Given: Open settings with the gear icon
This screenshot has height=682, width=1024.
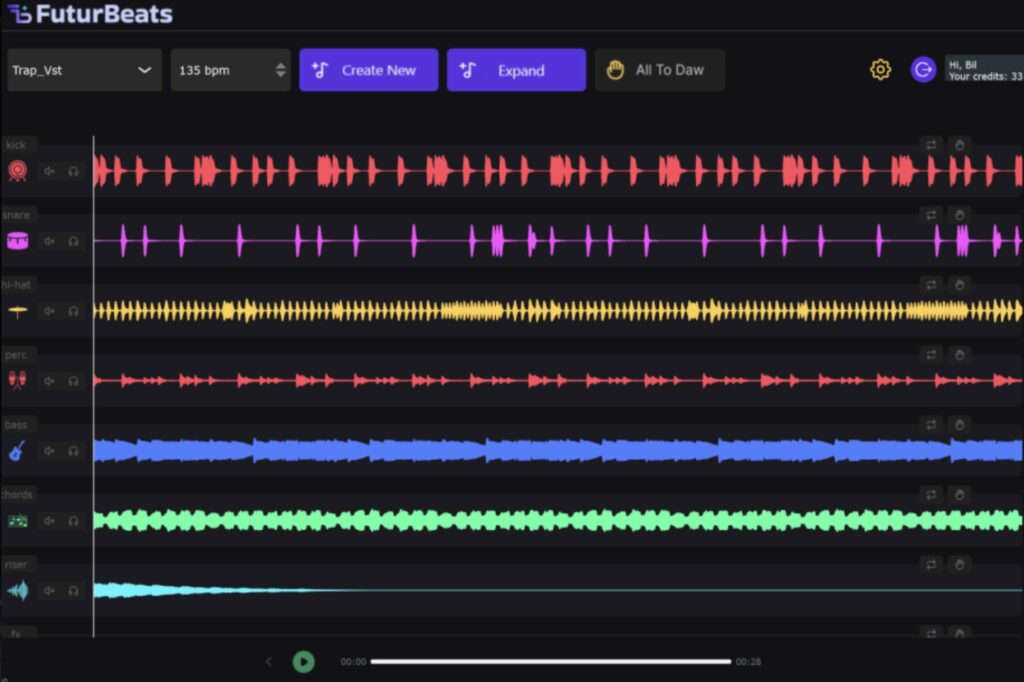Looking at the screenshot, I should tap(880, 70).
